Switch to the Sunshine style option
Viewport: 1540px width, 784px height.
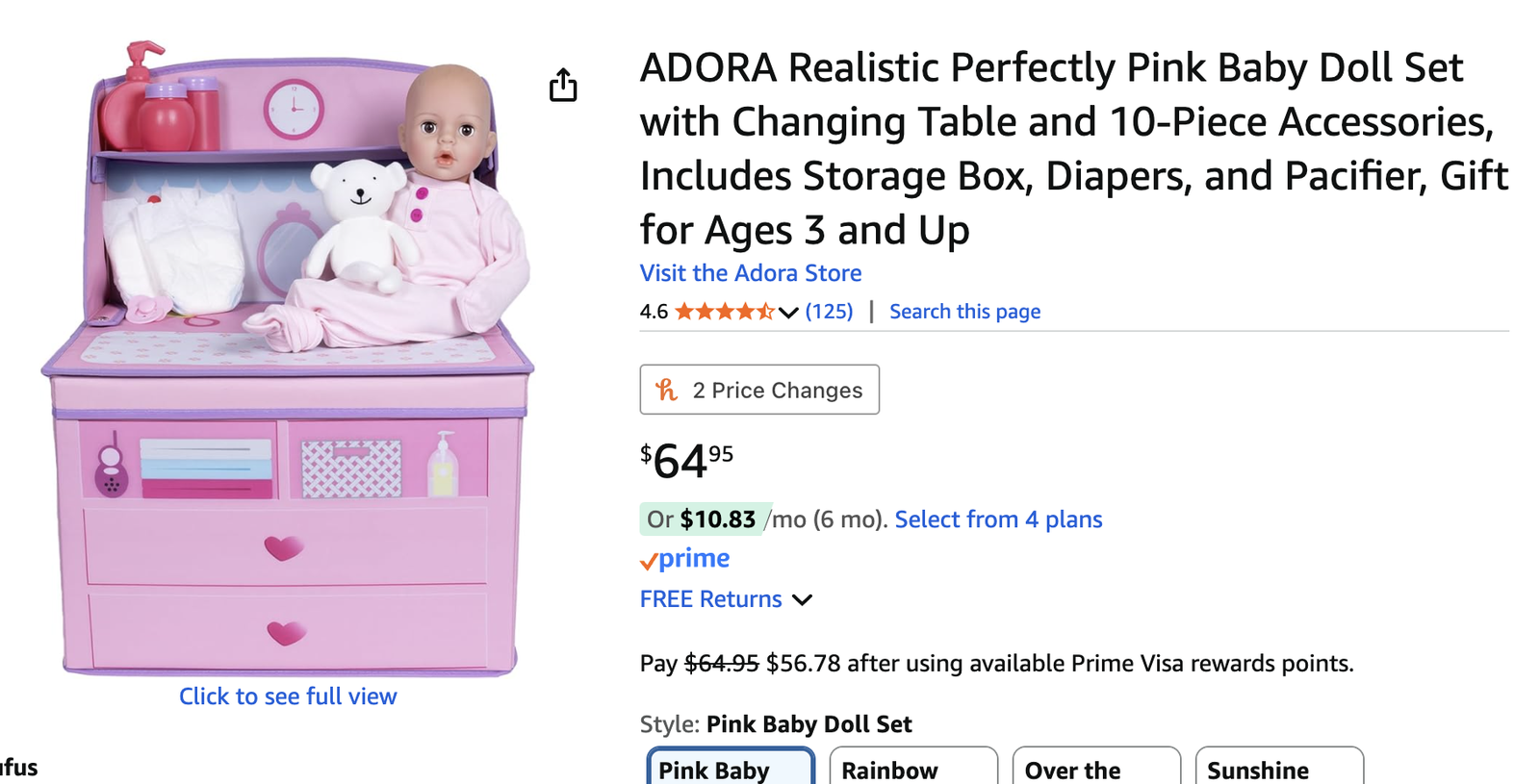pos(1278,770)
